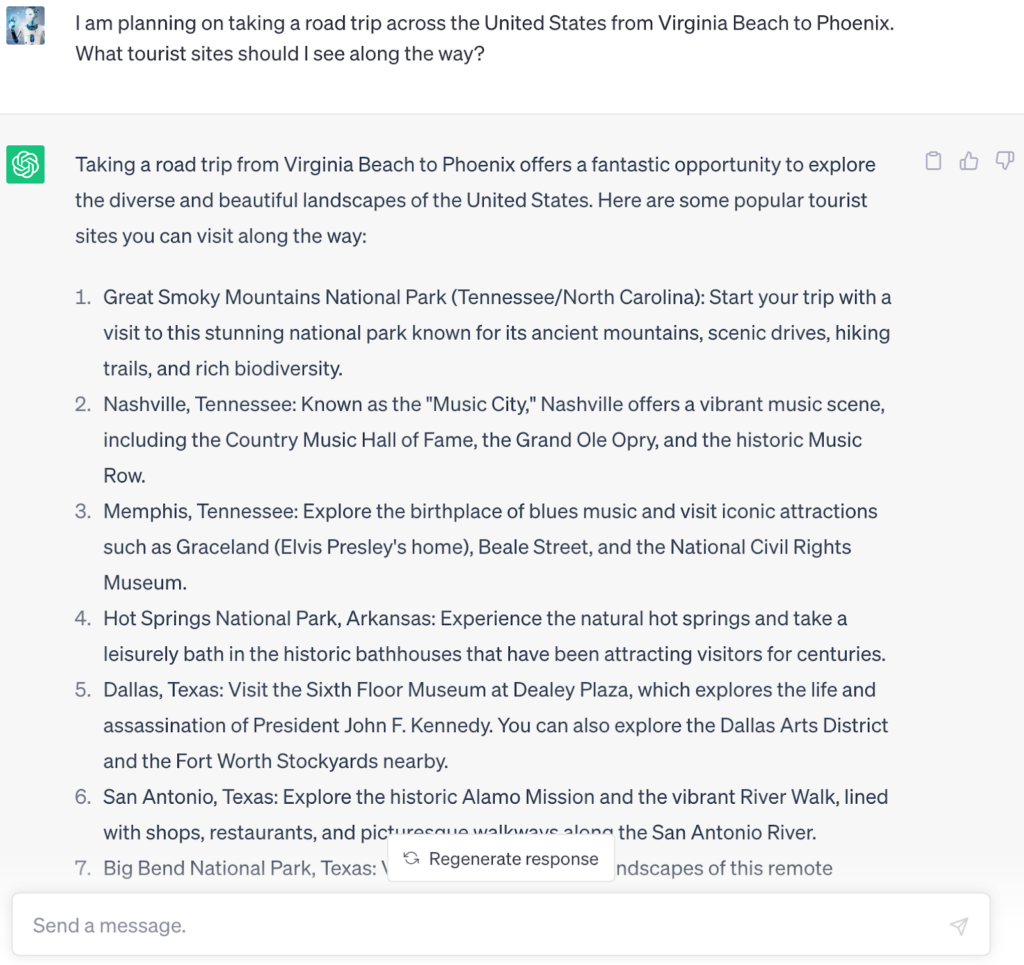Click the text 'Great Smoky Mountains National Park'
The height and width of the screenshot is (965, 1024).
click(x=274, y=297)
